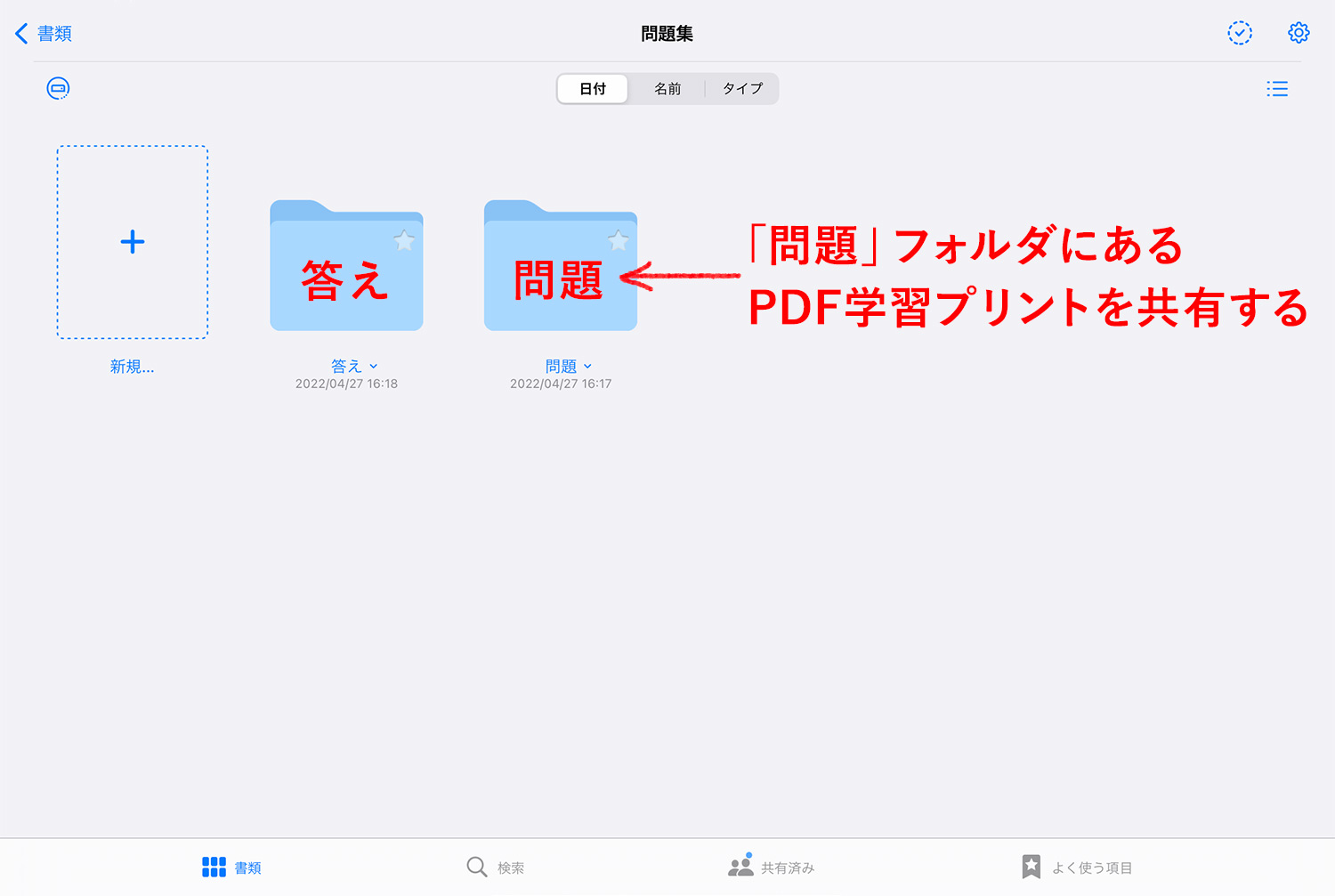Sort by 日付
The width and height of the screenshot is (1335, 896).
coord(593,89)
